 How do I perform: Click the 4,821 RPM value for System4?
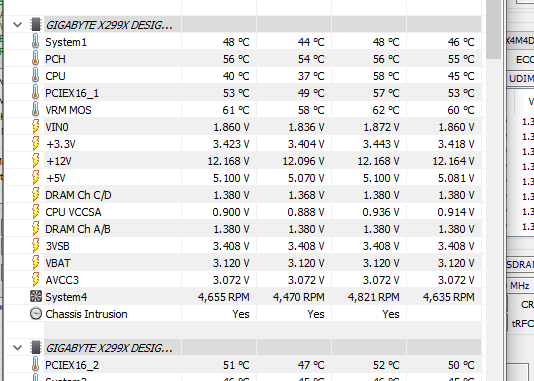373,297
